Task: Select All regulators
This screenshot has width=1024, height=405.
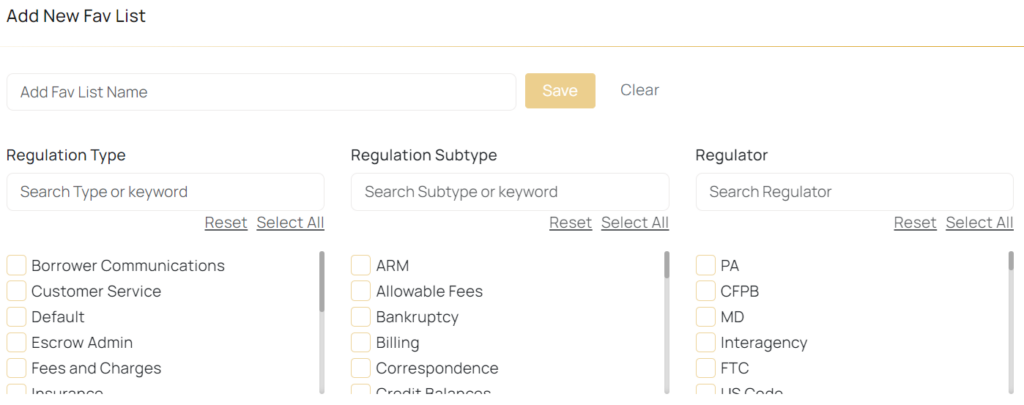Action: tap(979, 223)
